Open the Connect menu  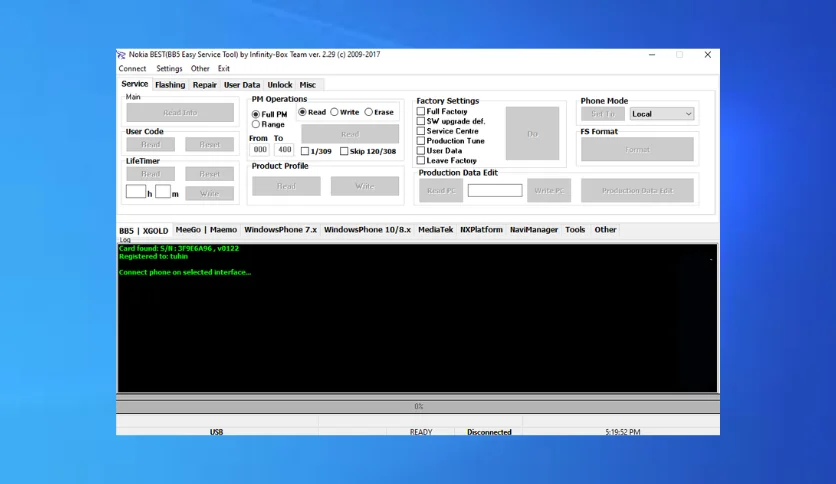coord(132,69)
